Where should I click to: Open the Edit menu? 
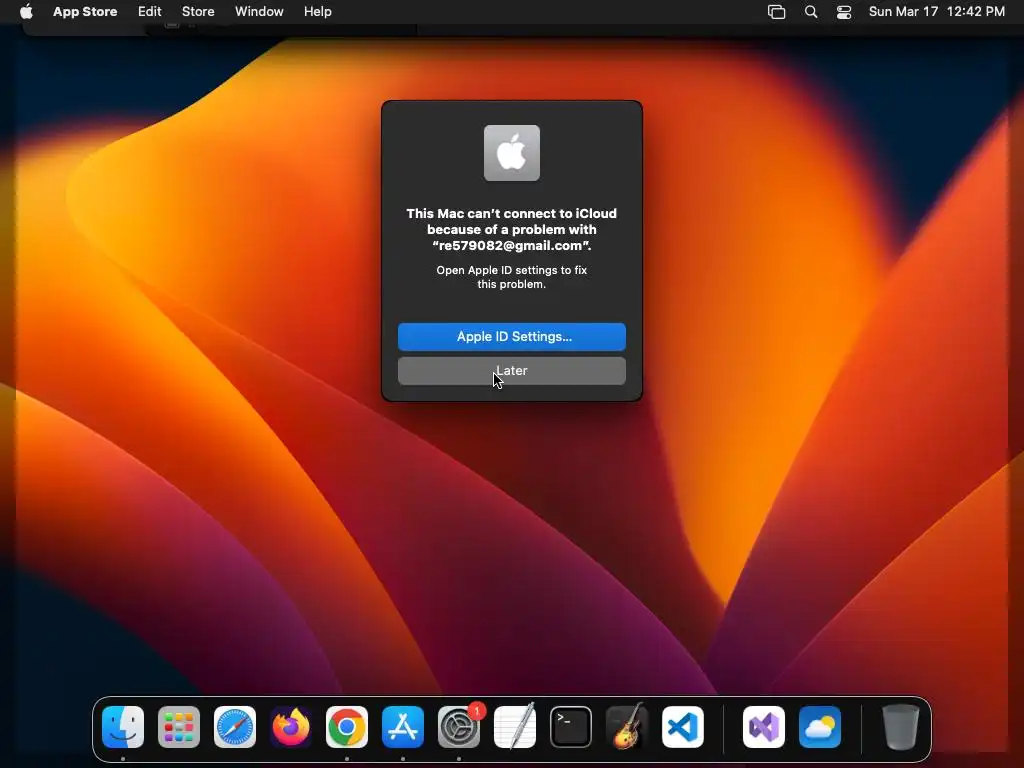pos(150,12)
